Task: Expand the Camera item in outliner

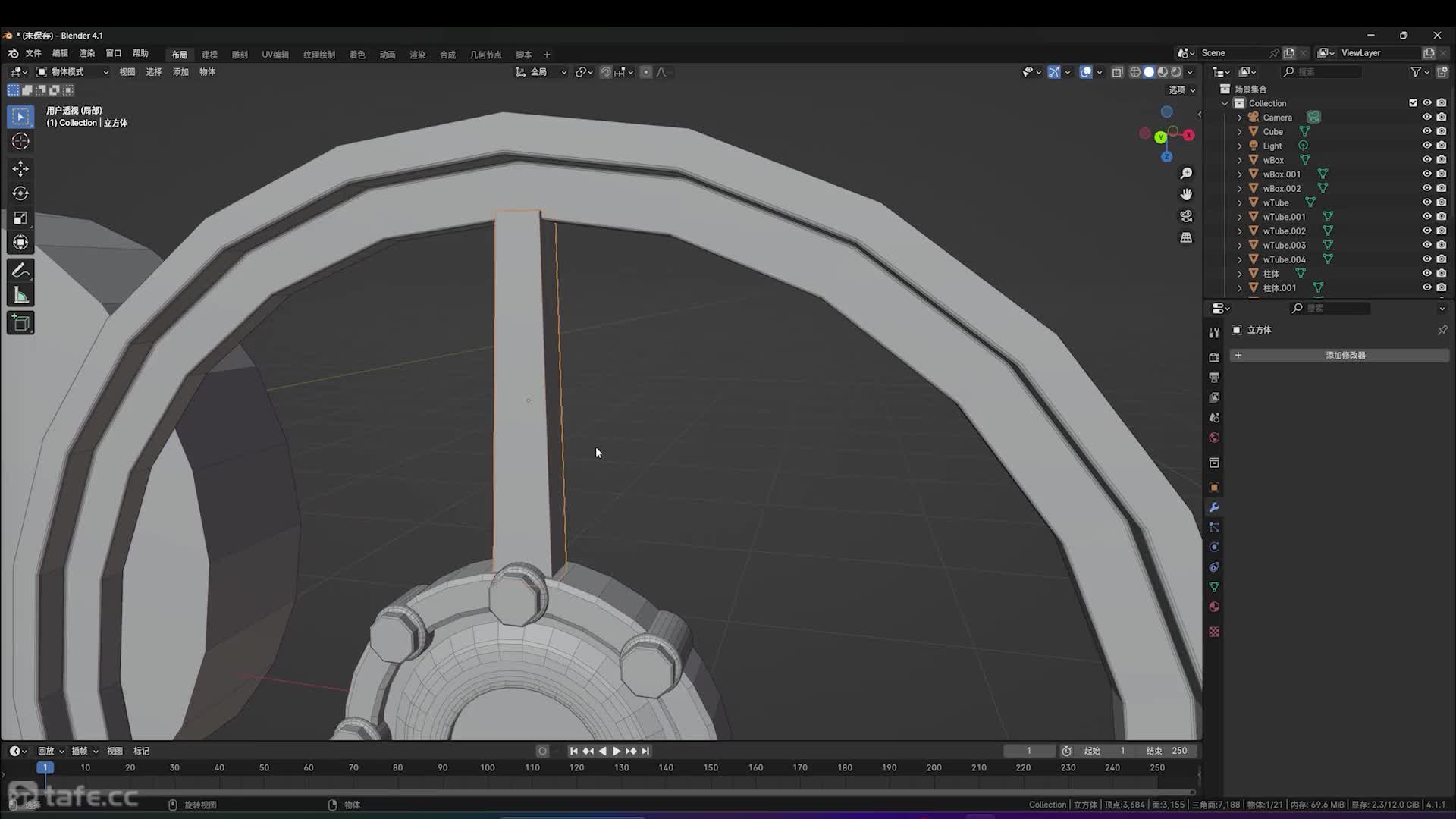Action: click(1240, 118)
